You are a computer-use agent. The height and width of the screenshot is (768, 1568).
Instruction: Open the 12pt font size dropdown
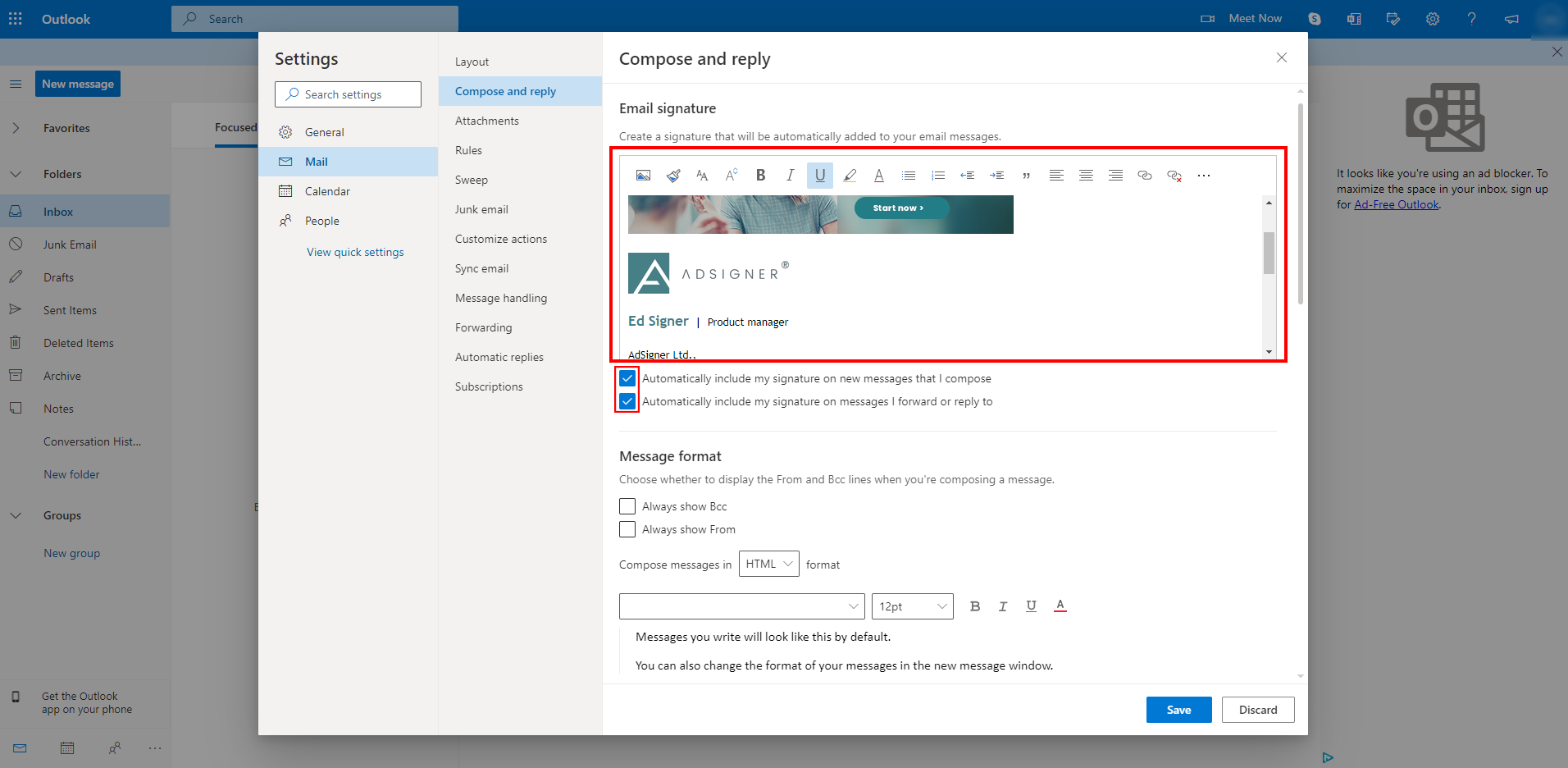913,606
